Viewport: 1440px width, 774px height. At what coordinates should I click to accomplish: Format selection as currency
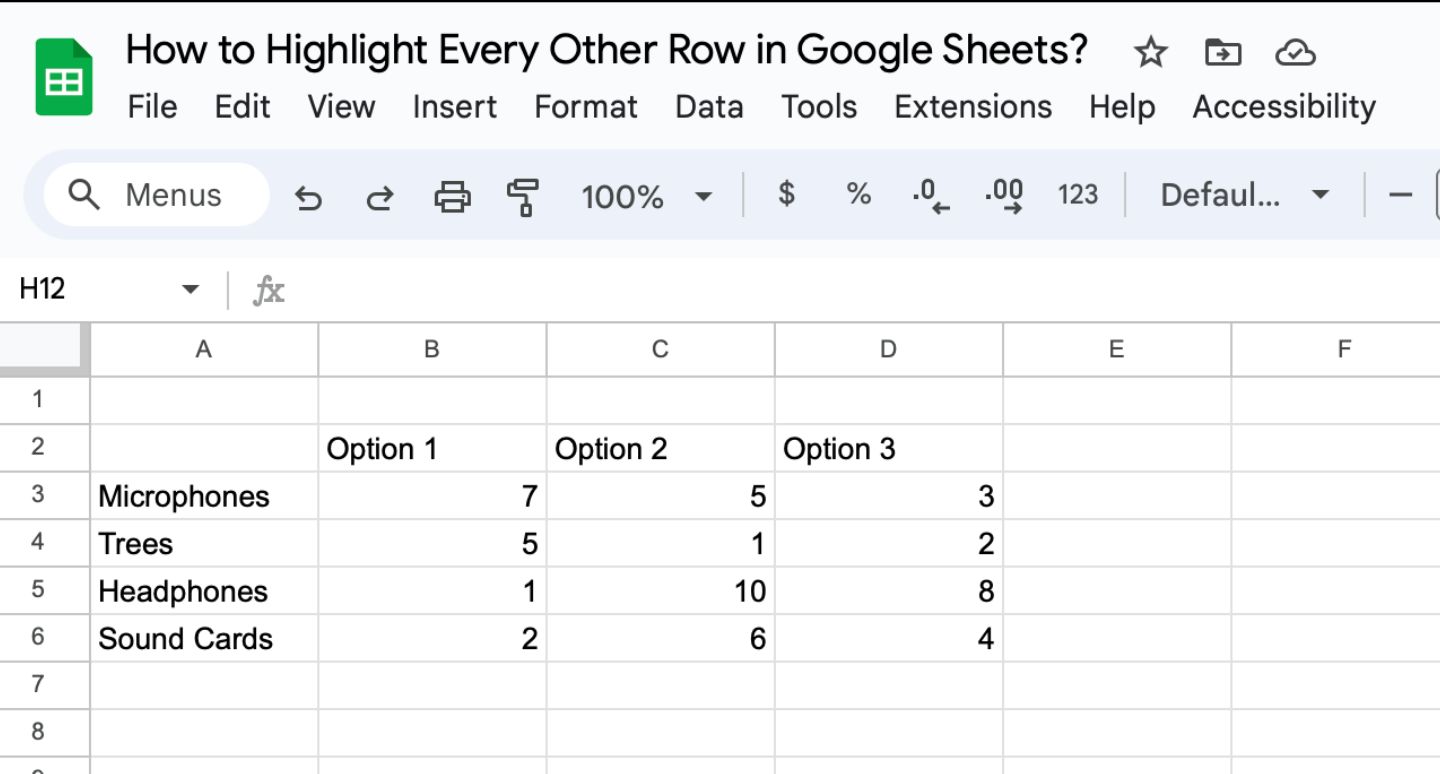point(787,196)
